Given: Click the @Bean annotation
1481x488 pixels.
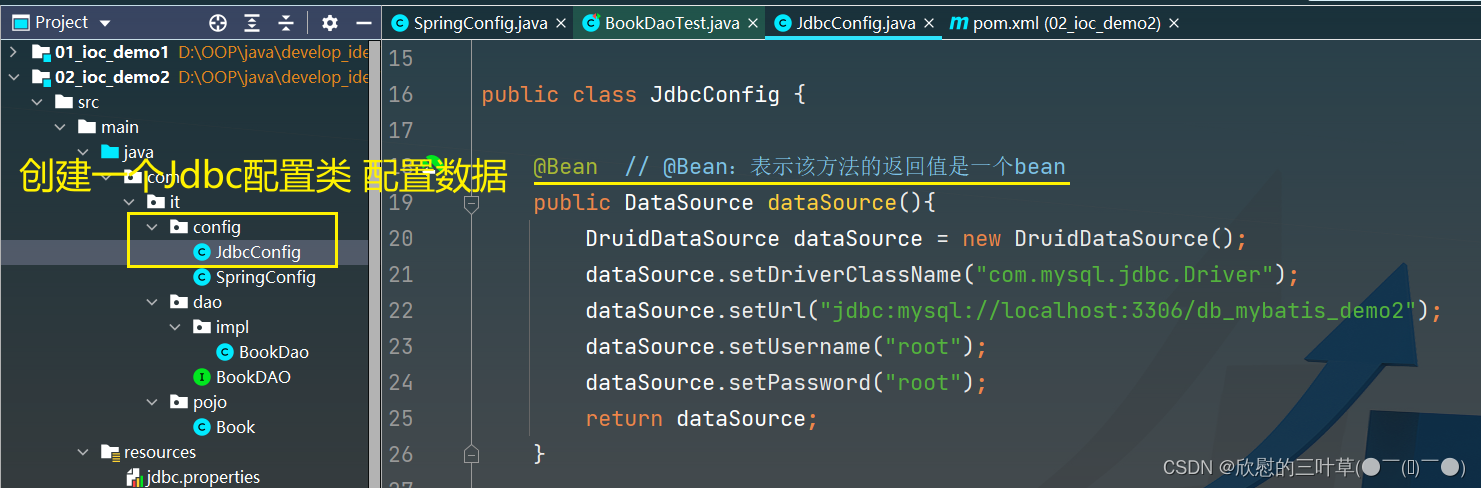Looking at the screenshot, I should point(566,167).
